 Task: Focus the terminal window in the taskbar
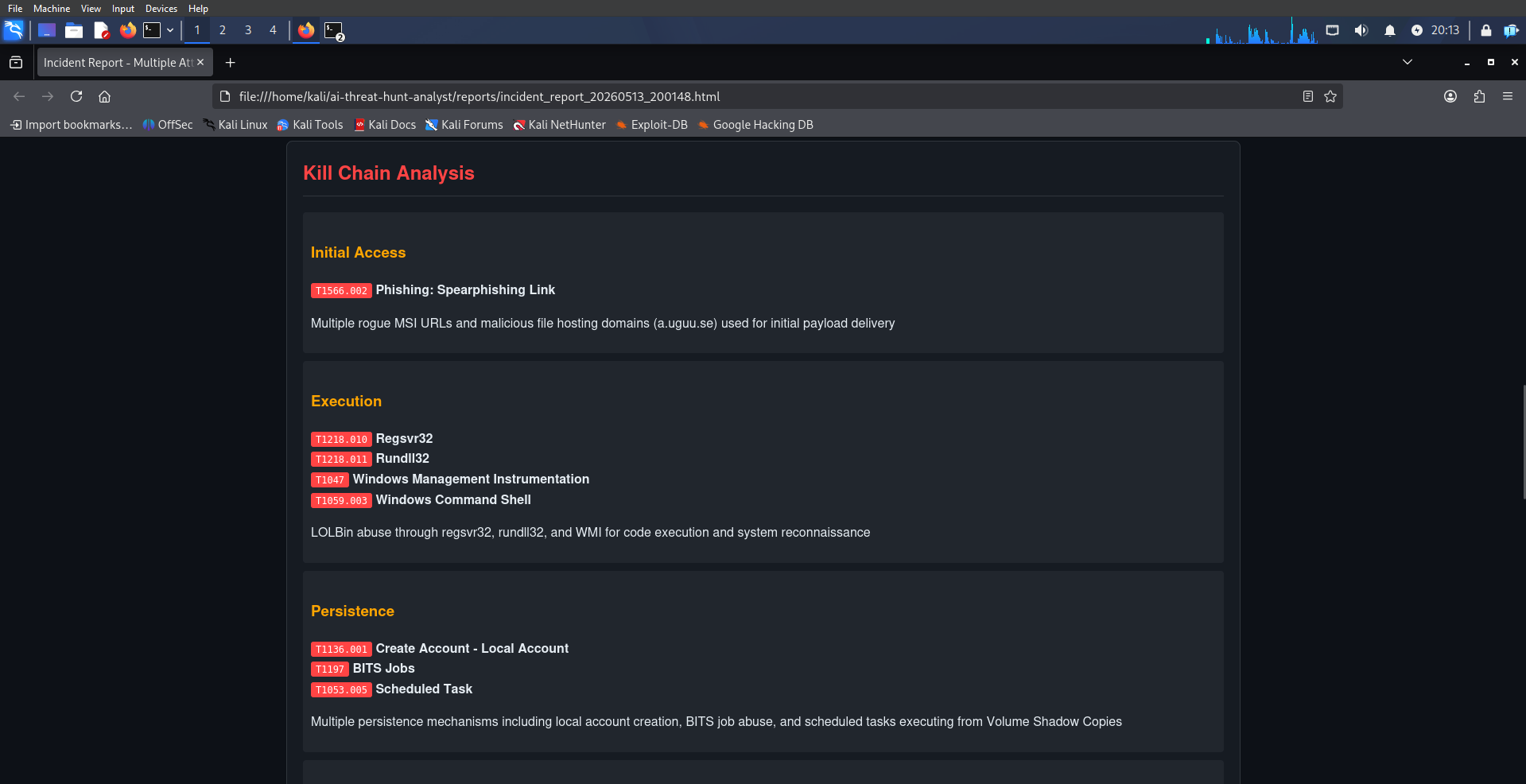coord(334,31)
